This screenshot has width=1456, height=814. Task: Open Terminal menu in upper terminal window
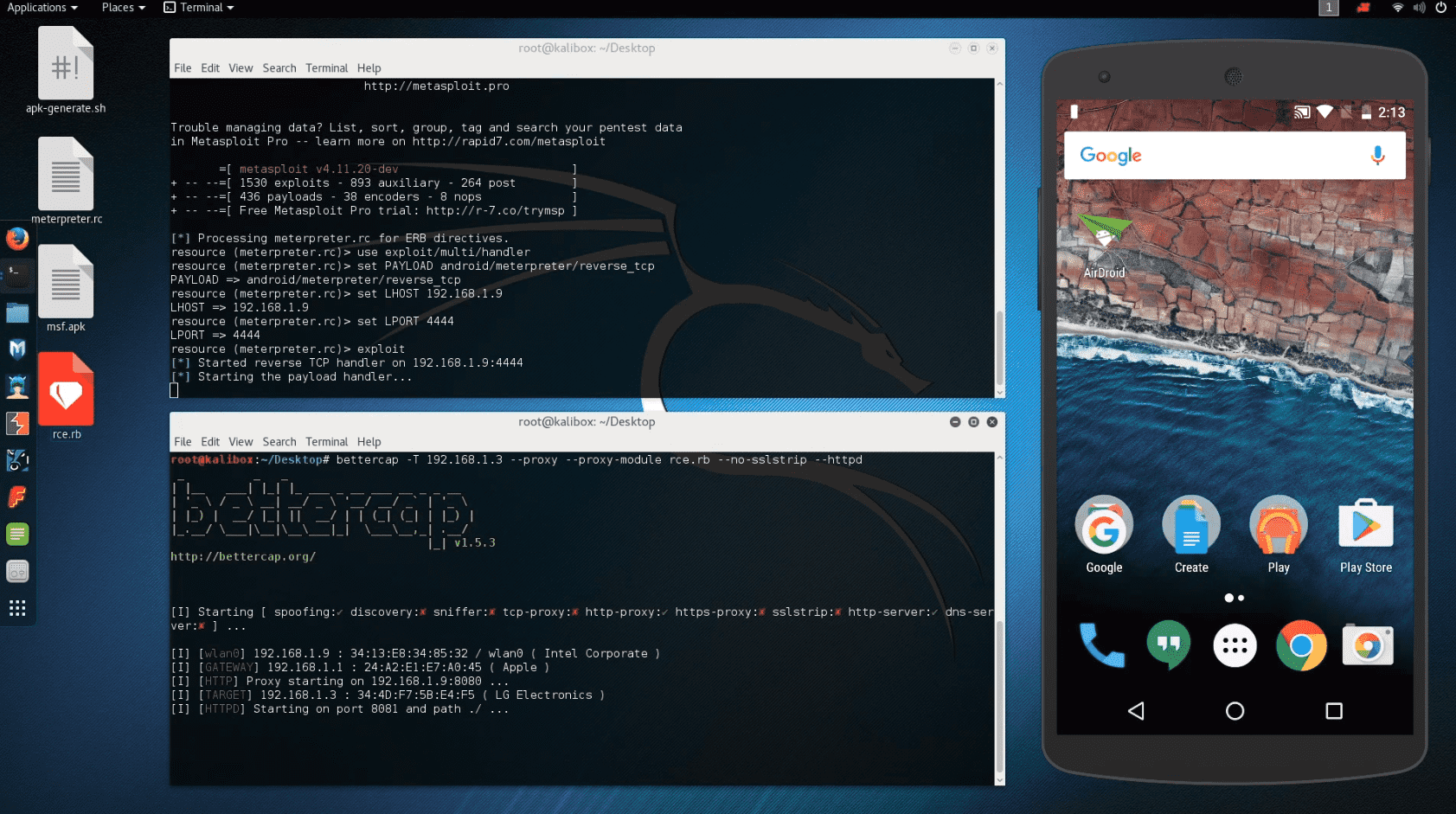click(x=327, y=68)
